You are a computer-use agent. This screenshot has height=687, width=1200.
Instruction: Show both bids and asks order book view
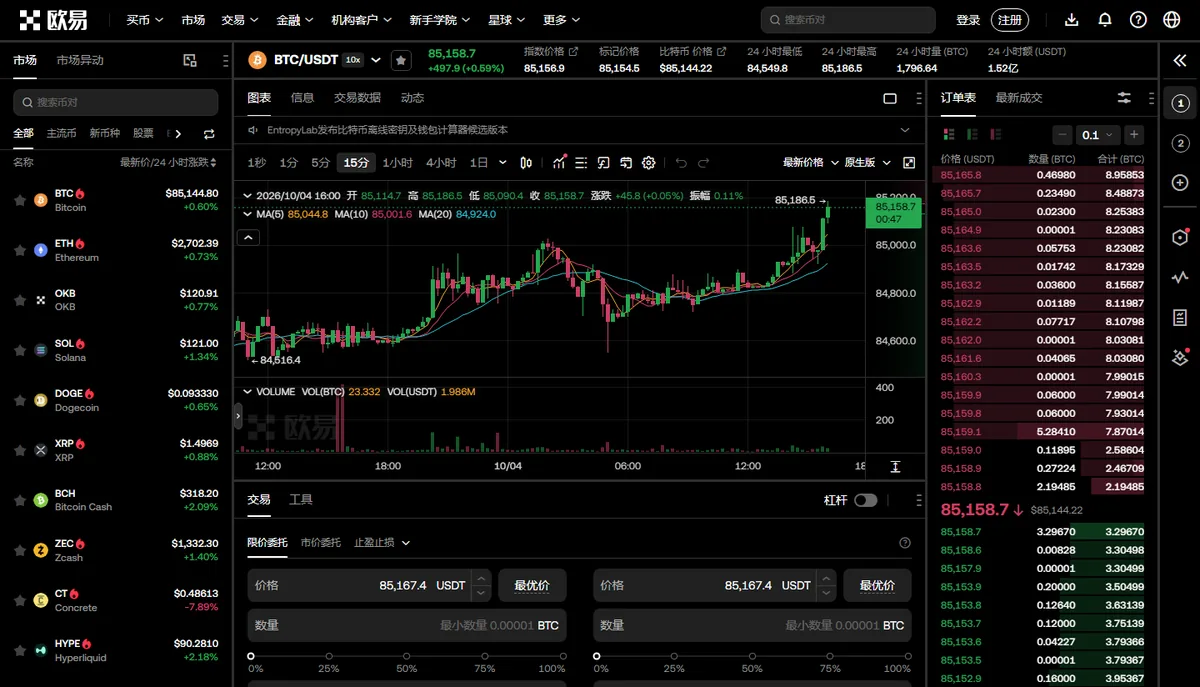coord(949,134)
